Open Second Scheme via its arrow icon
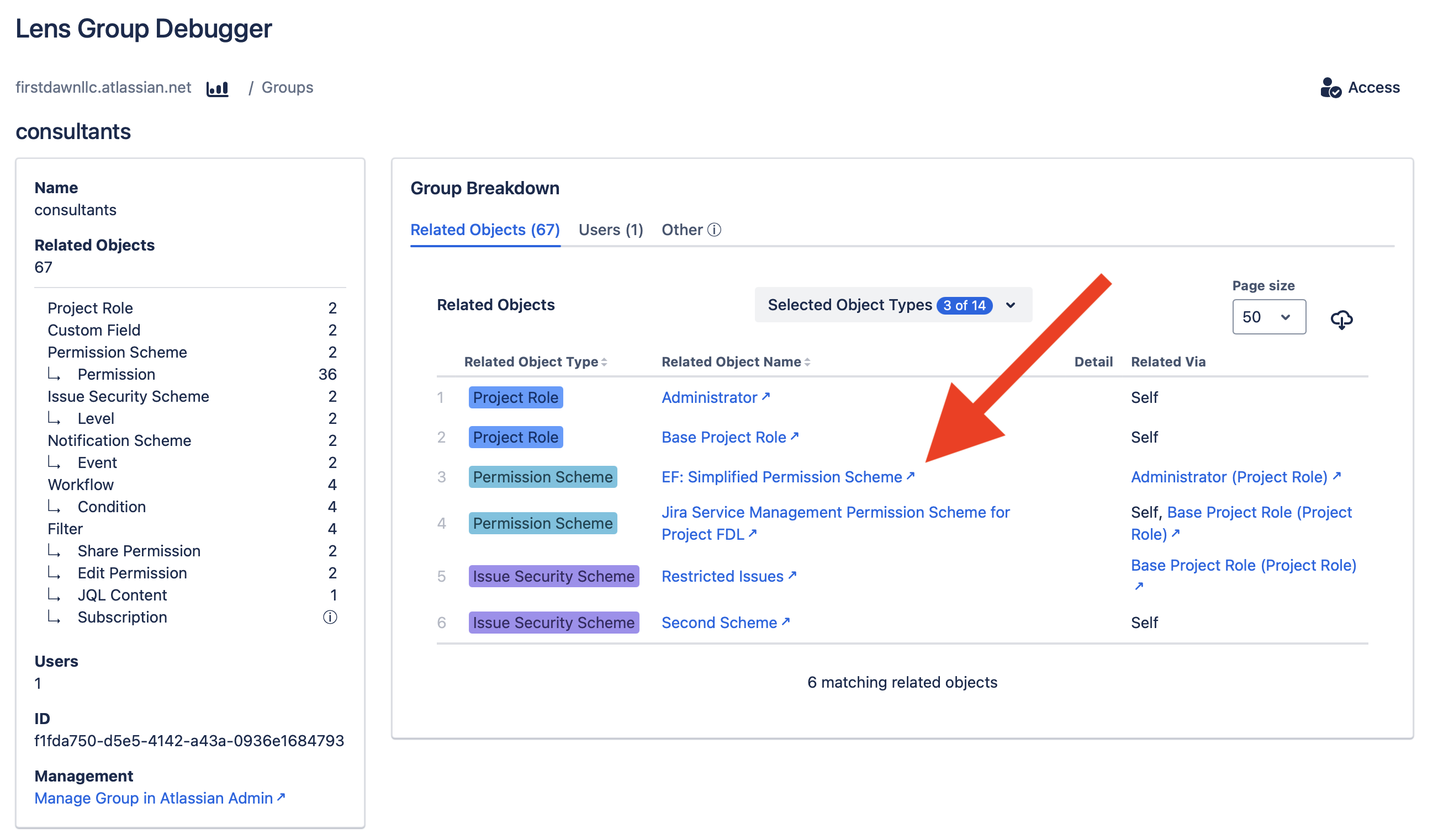 tap(786, 621)
